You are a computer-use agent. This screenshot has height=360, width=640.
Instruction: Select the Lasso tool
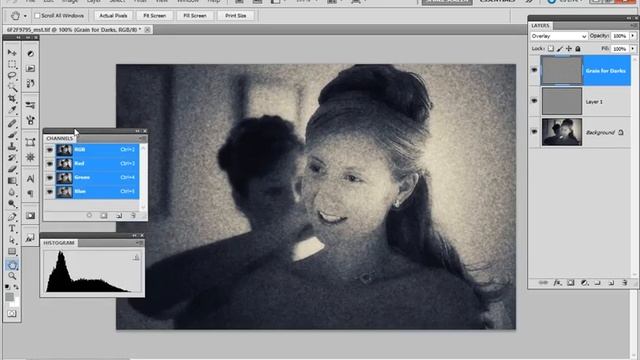pyautogui.click(x=12, y=76)
